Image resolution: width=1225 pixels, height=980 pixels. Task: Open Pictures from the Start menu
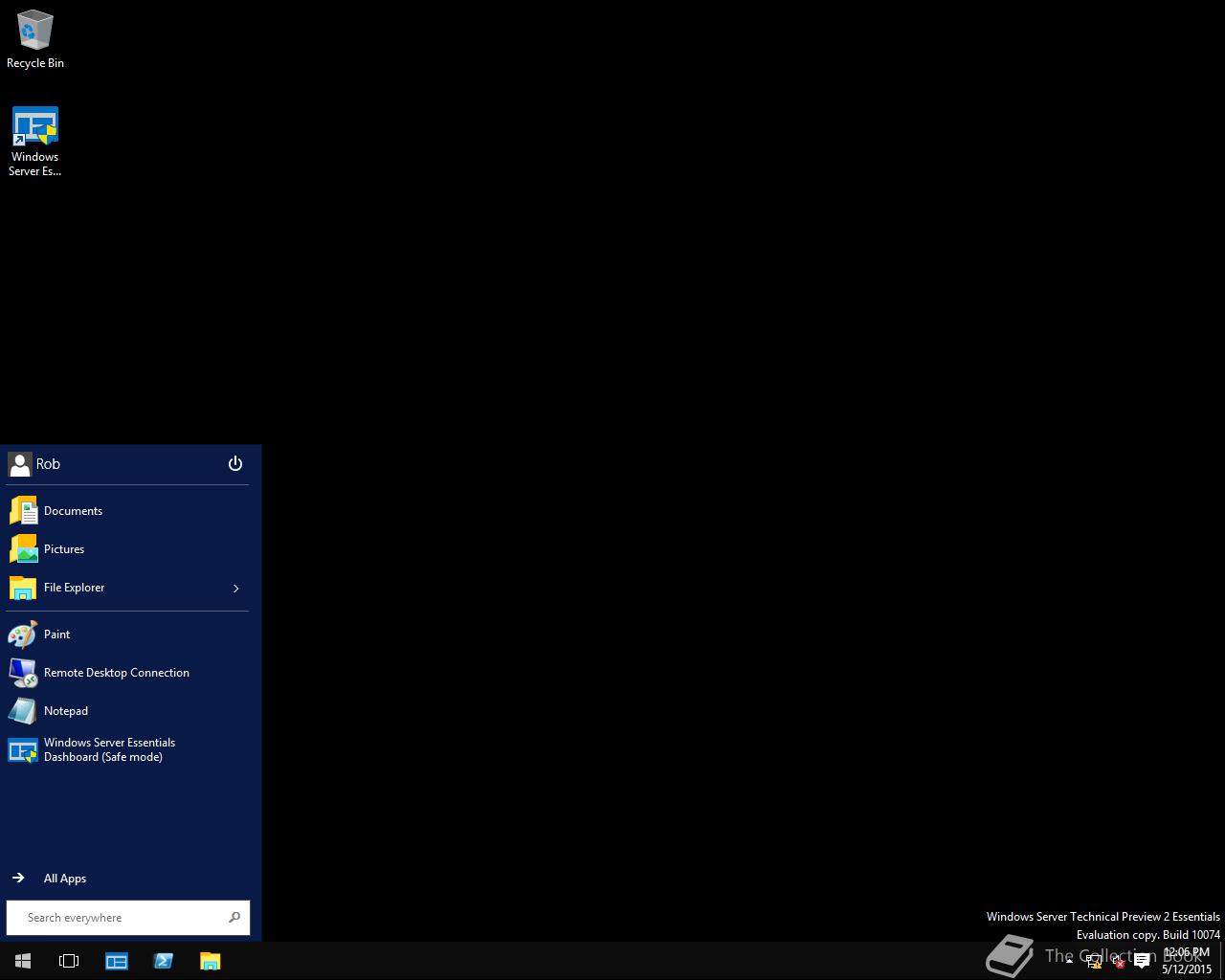point(127,549)
